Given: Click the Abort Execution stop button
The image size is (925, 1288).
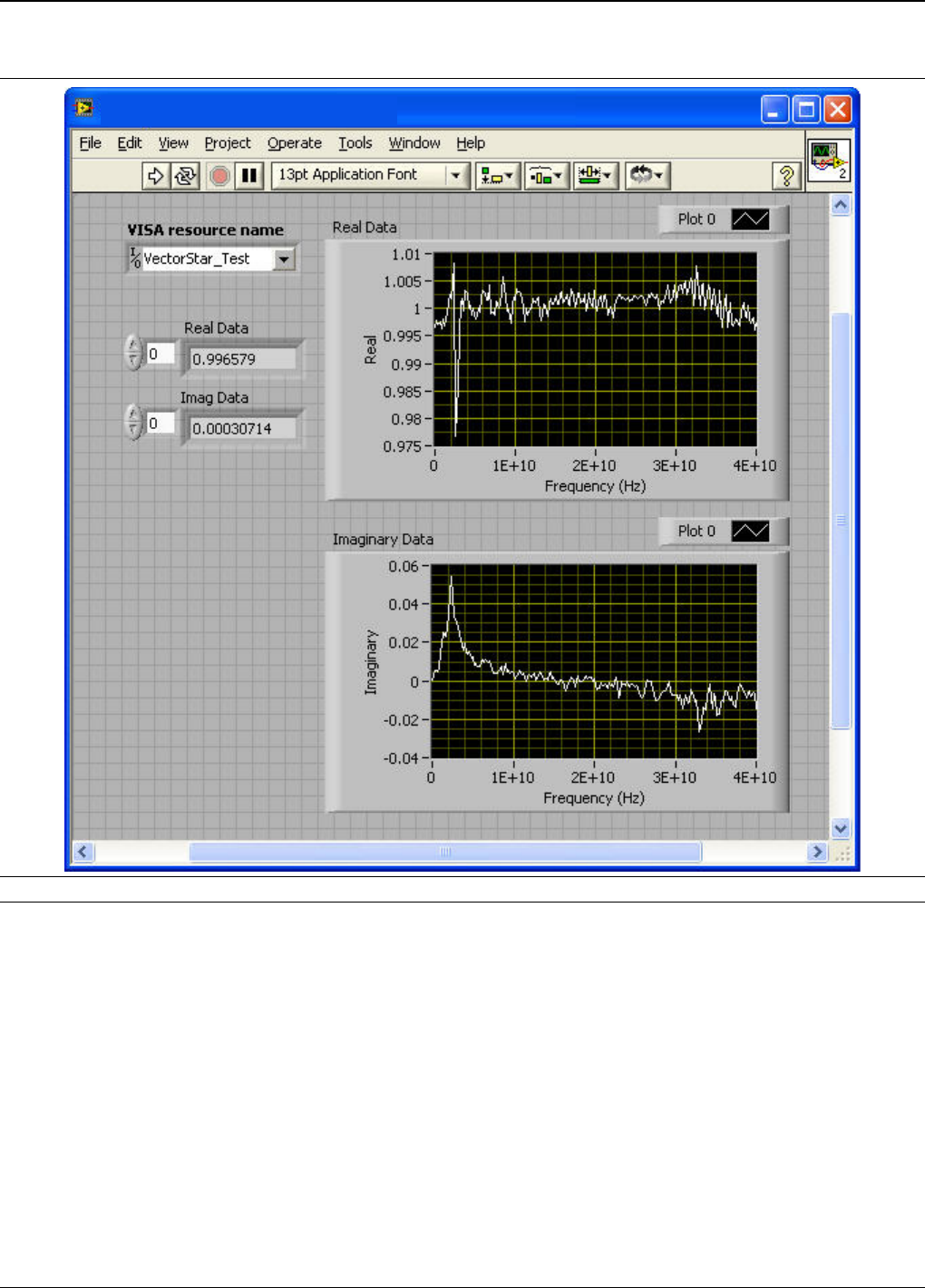Looking at the screenshot, I should [219, 175].
